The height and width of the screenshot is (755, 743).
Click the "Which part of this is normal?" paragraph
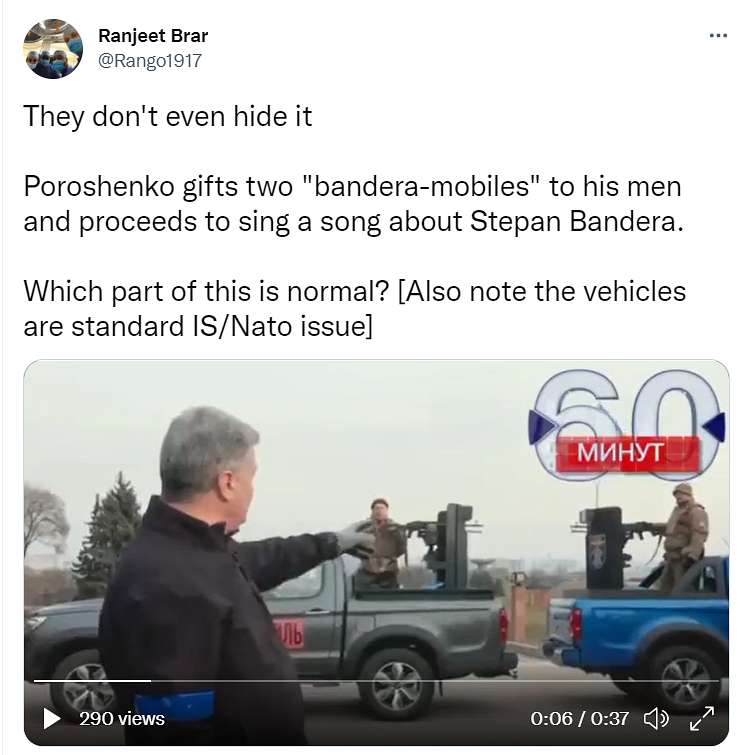point(354,309)
